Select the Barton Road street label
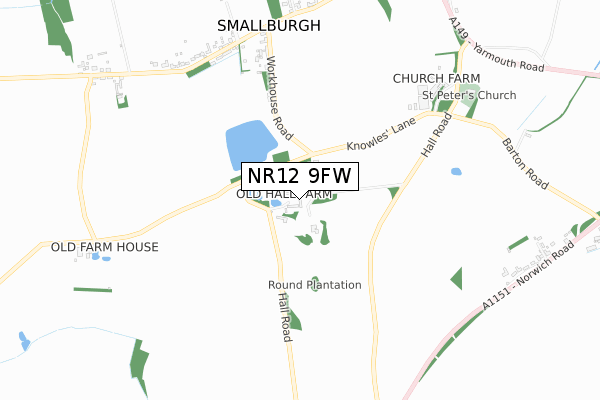Image resolution: width=600 pixels, height=400 pixels. tap(525, 164)
